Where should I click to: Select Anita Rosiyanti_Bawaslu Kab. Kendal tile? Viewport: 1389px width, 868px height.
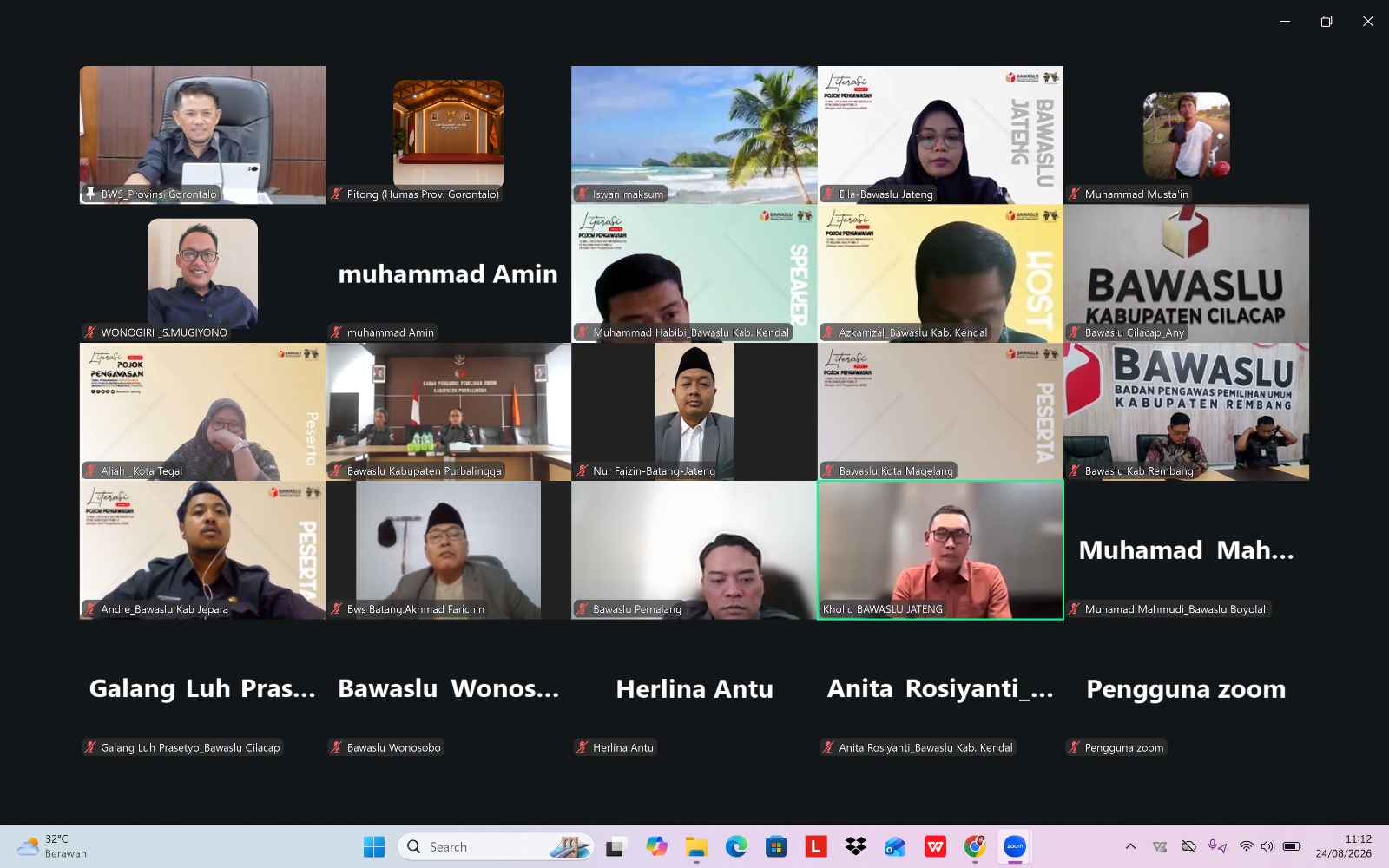940,688
